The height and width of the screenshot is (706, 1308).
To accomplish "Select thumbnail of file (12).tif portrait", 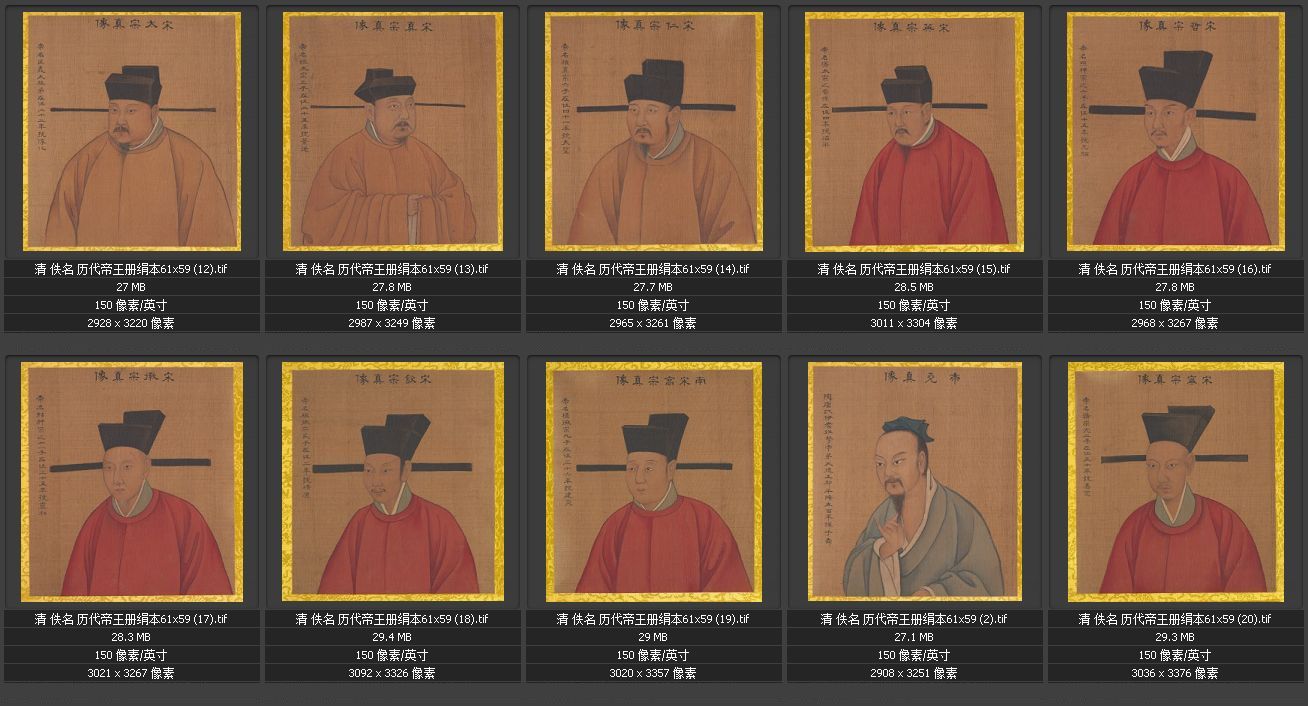I will [x=132, y=131].
